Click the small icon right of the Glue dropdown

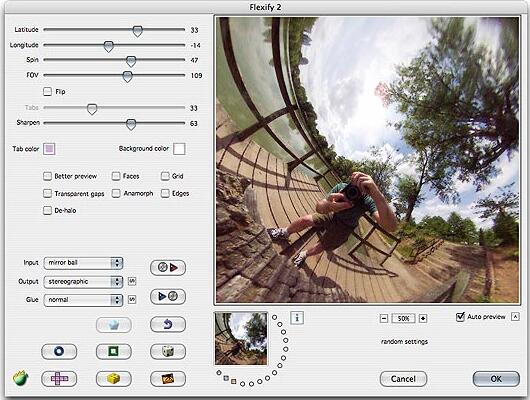pyautogui.click(x=132, y=299)
